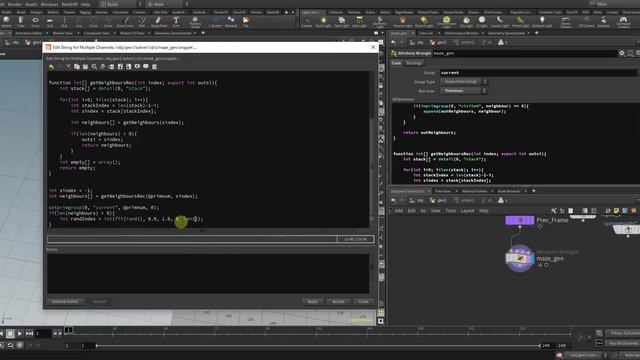Add a Caustic Light from shelf
The width and height of the screenshot is (640, 360).
click(x=500, y=22)
